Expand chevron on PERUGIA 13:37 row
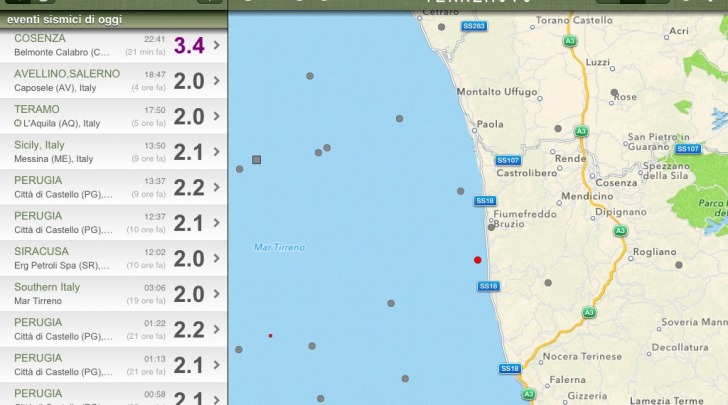Image resolution: width=728 pixels, height=405 pixels. (217, 187)
